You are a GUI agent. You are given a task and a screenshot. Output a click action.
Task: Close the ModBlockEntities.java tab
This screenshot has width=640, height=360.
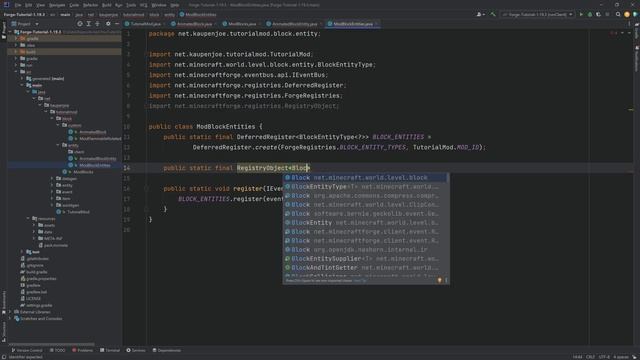click(x=377, y=24)
